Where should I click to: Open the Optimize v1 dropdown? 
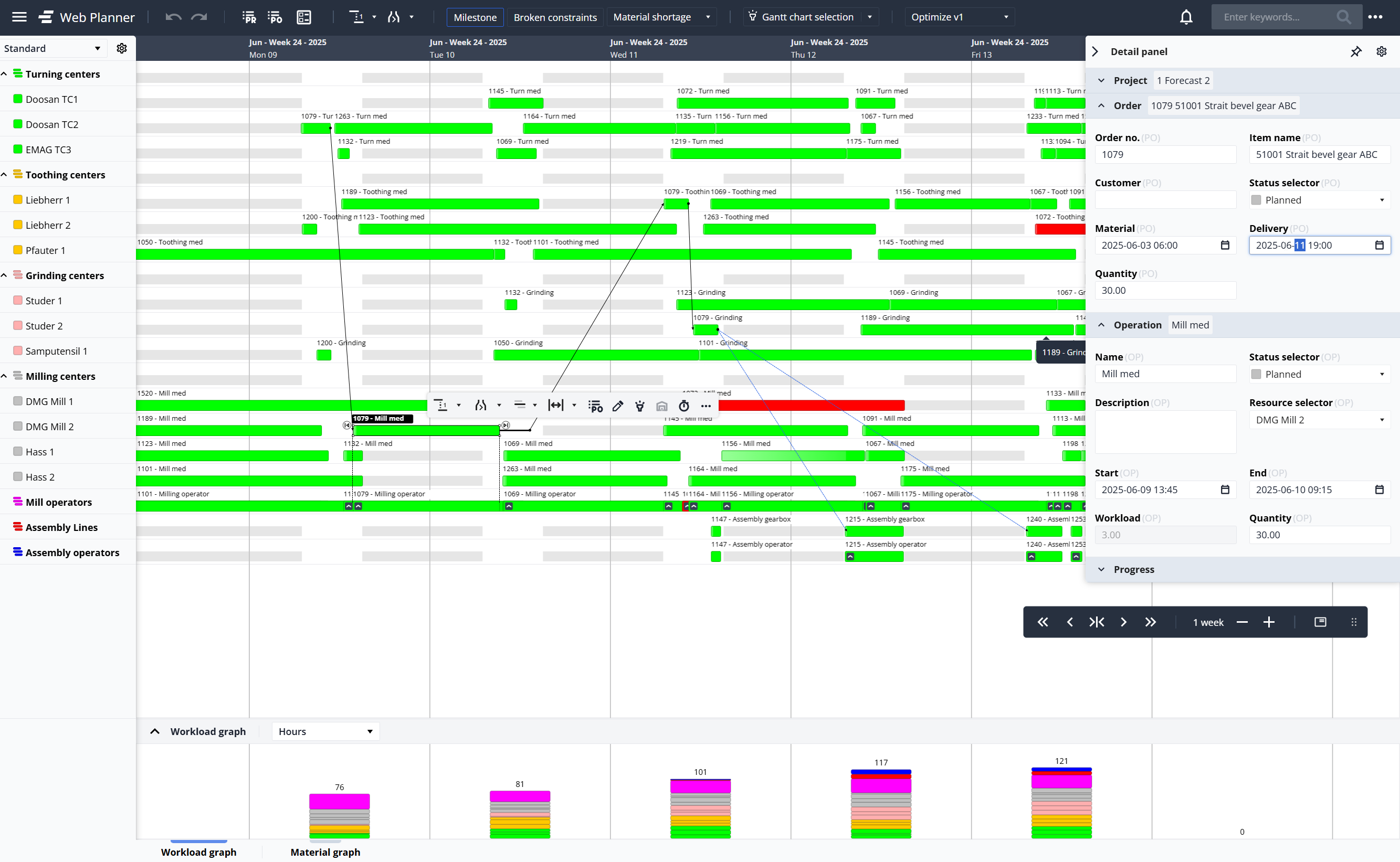(960, 17)
